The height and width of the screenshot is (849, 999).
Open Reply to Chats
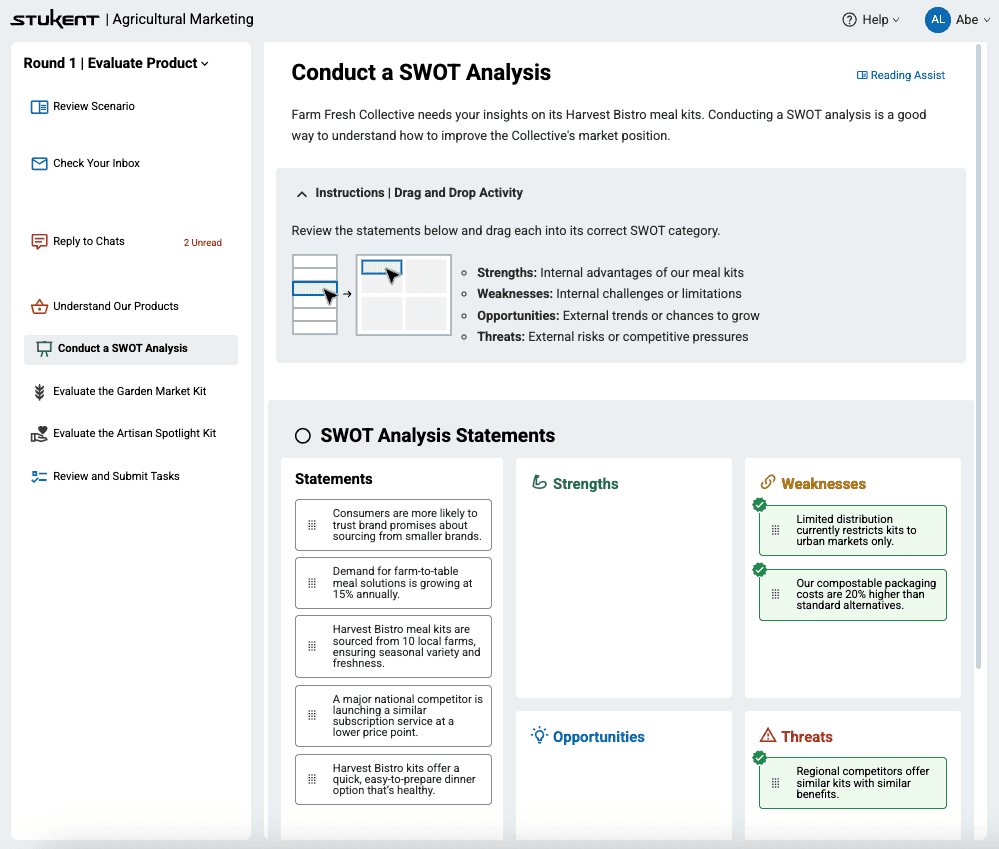pyautogui.click(x=89, y=241)
